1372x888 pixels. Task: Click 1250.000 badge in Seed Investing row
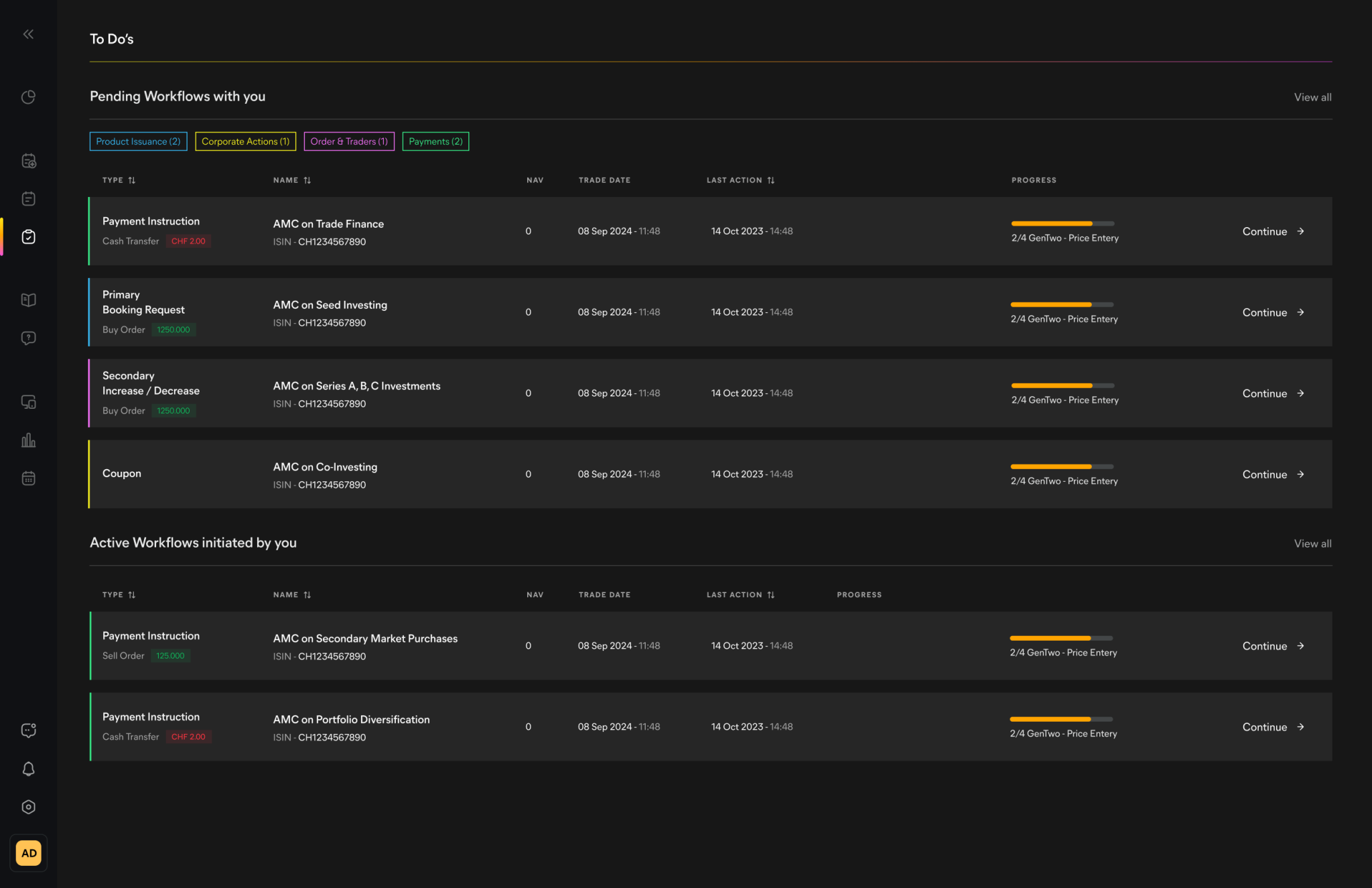pyautogui.click(x=174, y=330)
